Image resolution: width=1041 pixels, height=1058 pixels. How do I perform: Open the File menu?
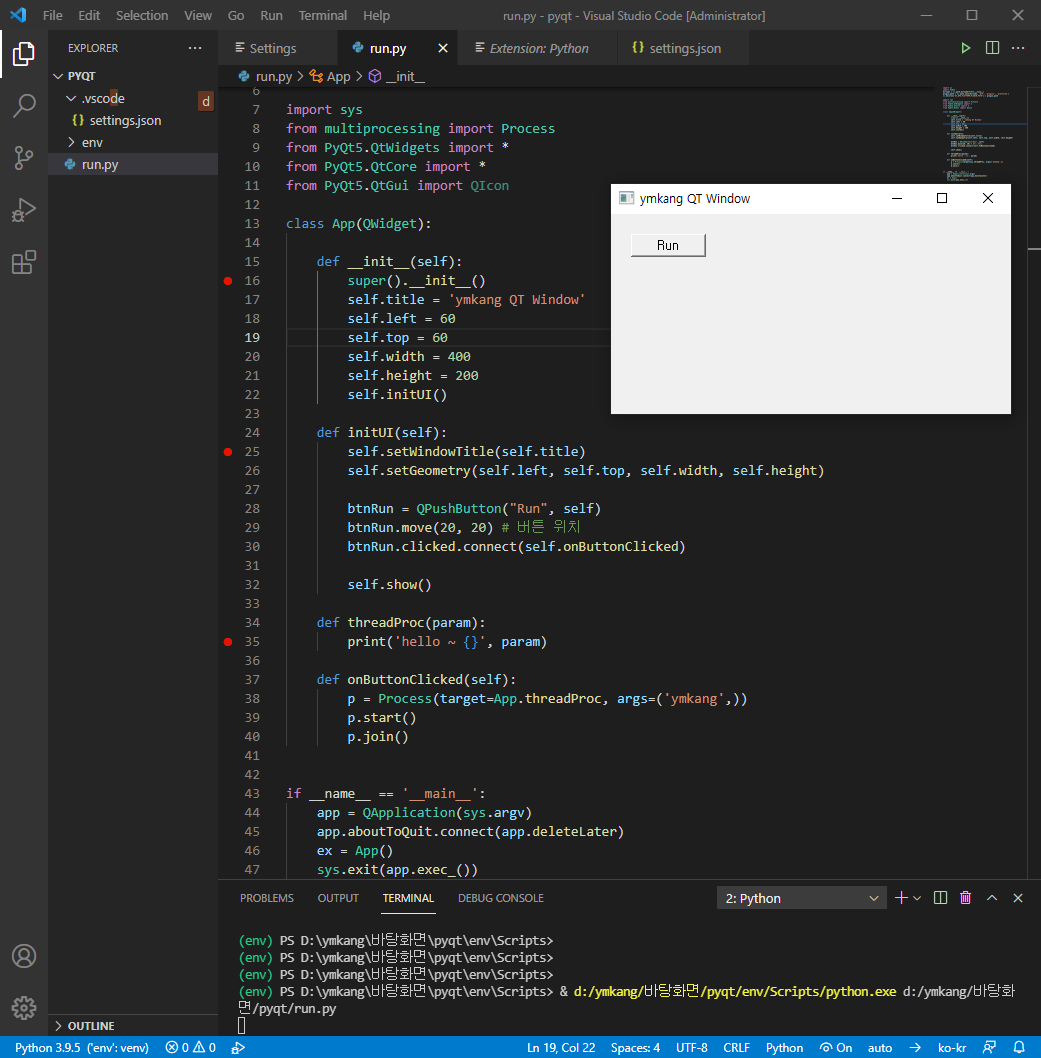tap(53, 15)
